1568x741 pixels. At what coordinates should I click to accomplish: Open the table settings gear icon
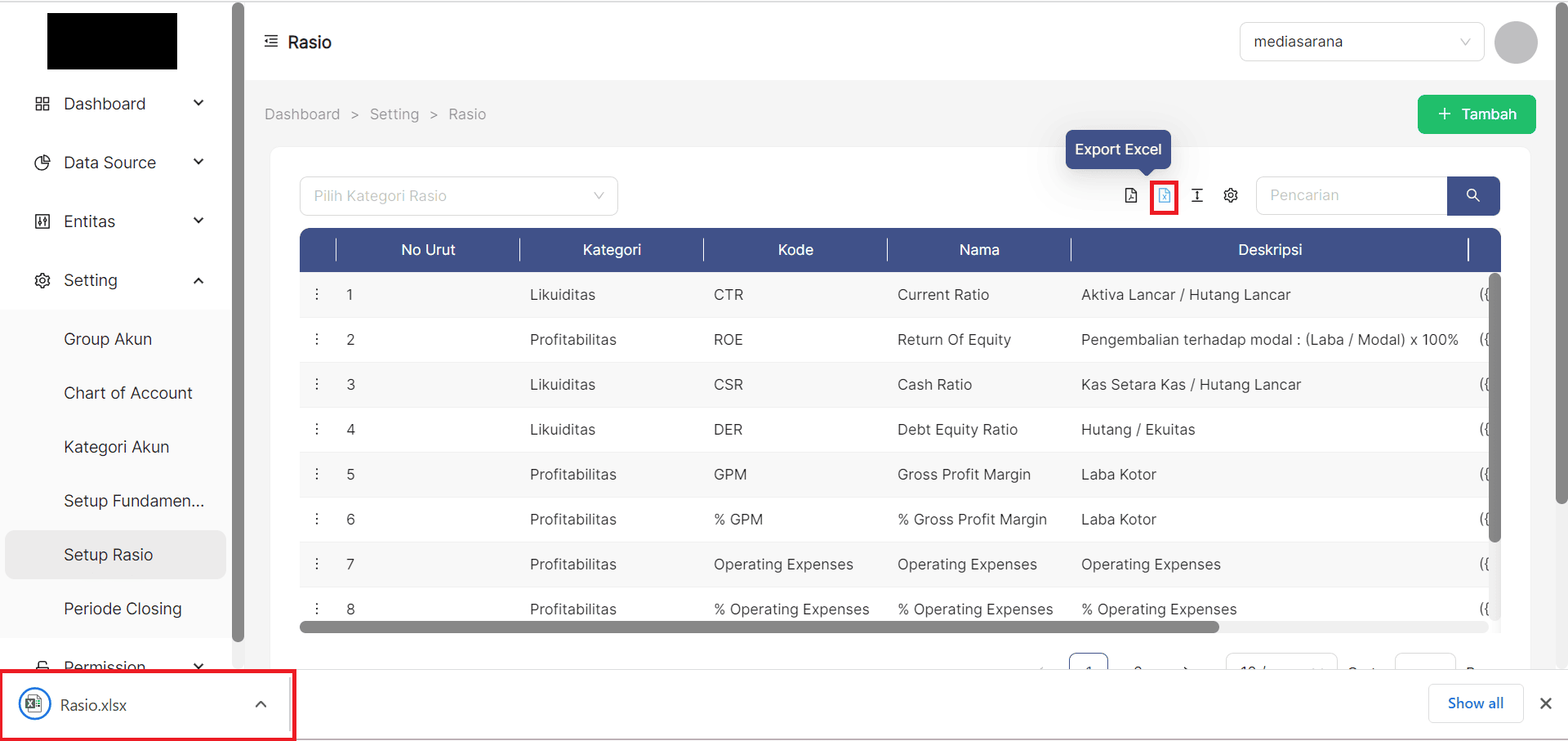(x=1231, y=196)
